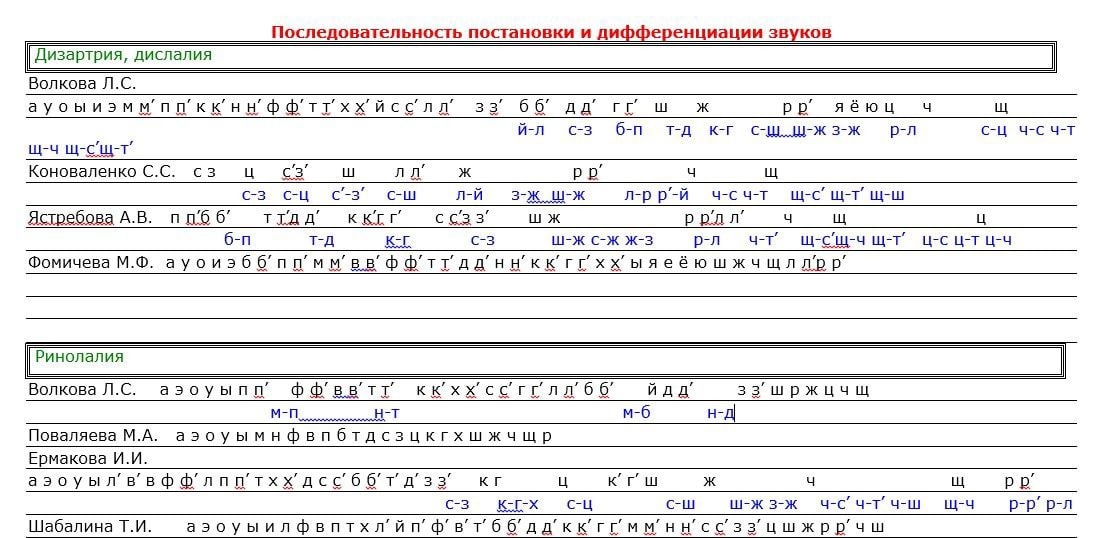The height and width of the screenshot is (538, 1109).
Task: Click 'Волкова Л.С.' in the Ринолалия section
Action: [82, 390]
